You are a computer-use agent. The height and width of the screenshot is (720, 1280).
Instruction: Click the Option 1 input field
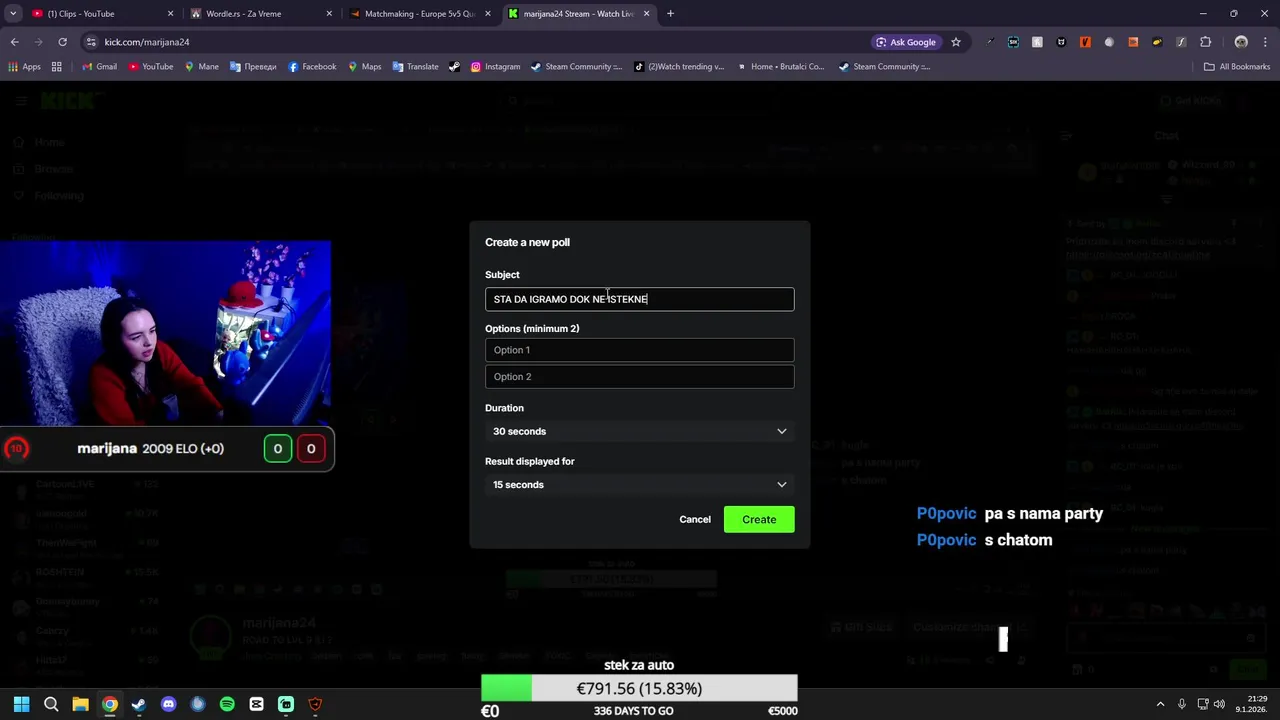coord(639,350)
